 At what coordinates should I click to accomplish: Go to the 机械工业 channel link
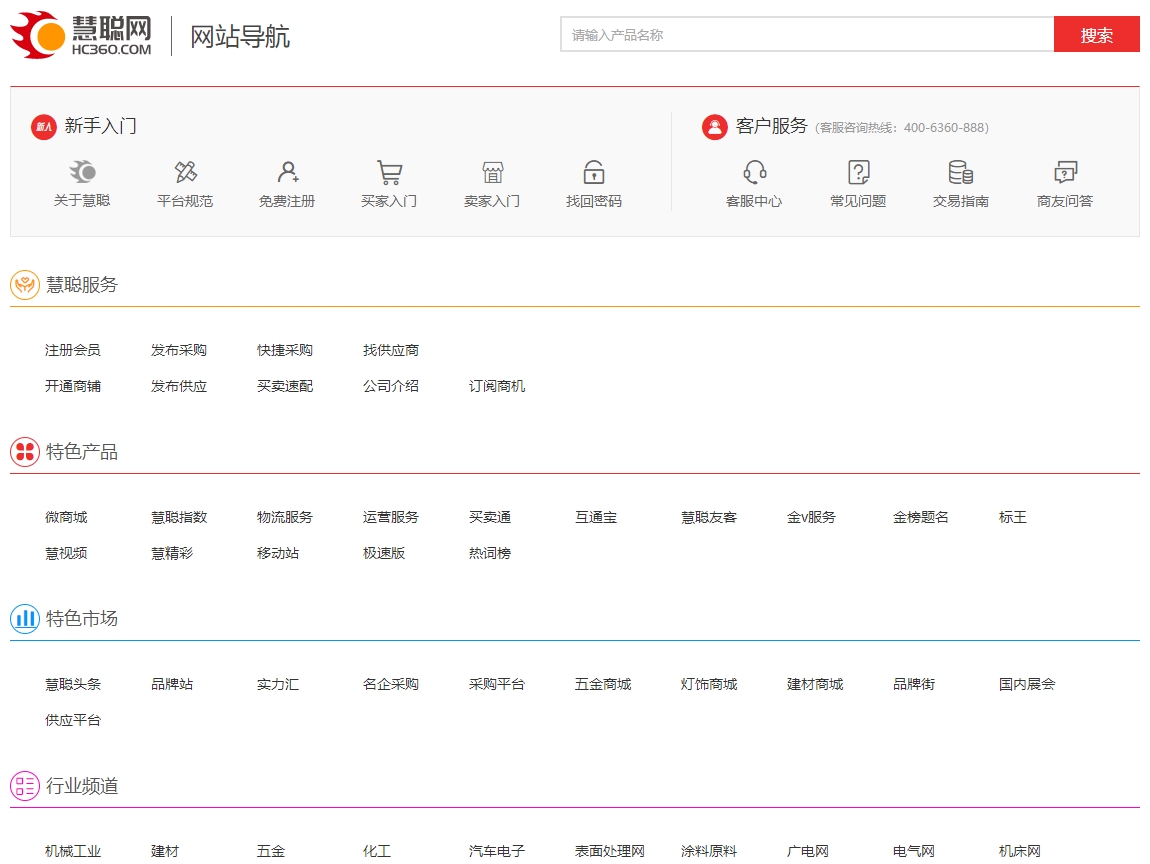pyautogui.click(x=73, y=851)
